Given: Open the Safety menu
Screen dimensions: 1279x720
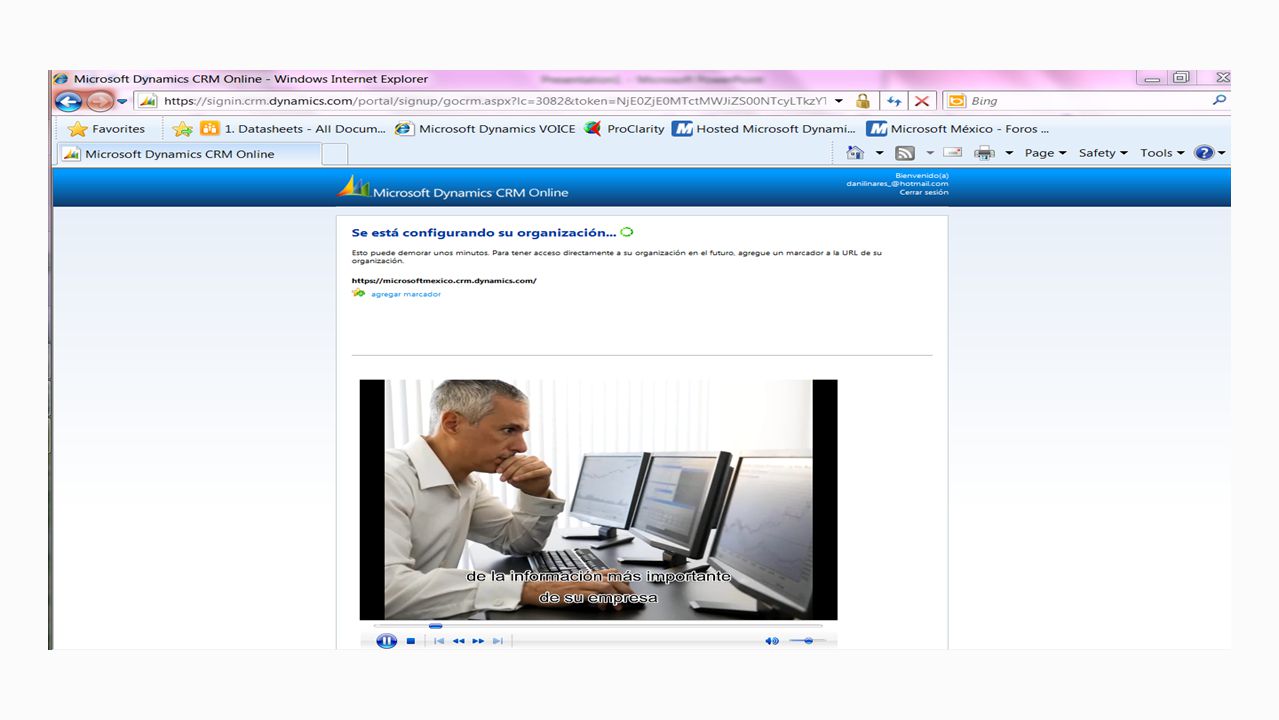Looking at the screenshot, I should (1103, 153).
